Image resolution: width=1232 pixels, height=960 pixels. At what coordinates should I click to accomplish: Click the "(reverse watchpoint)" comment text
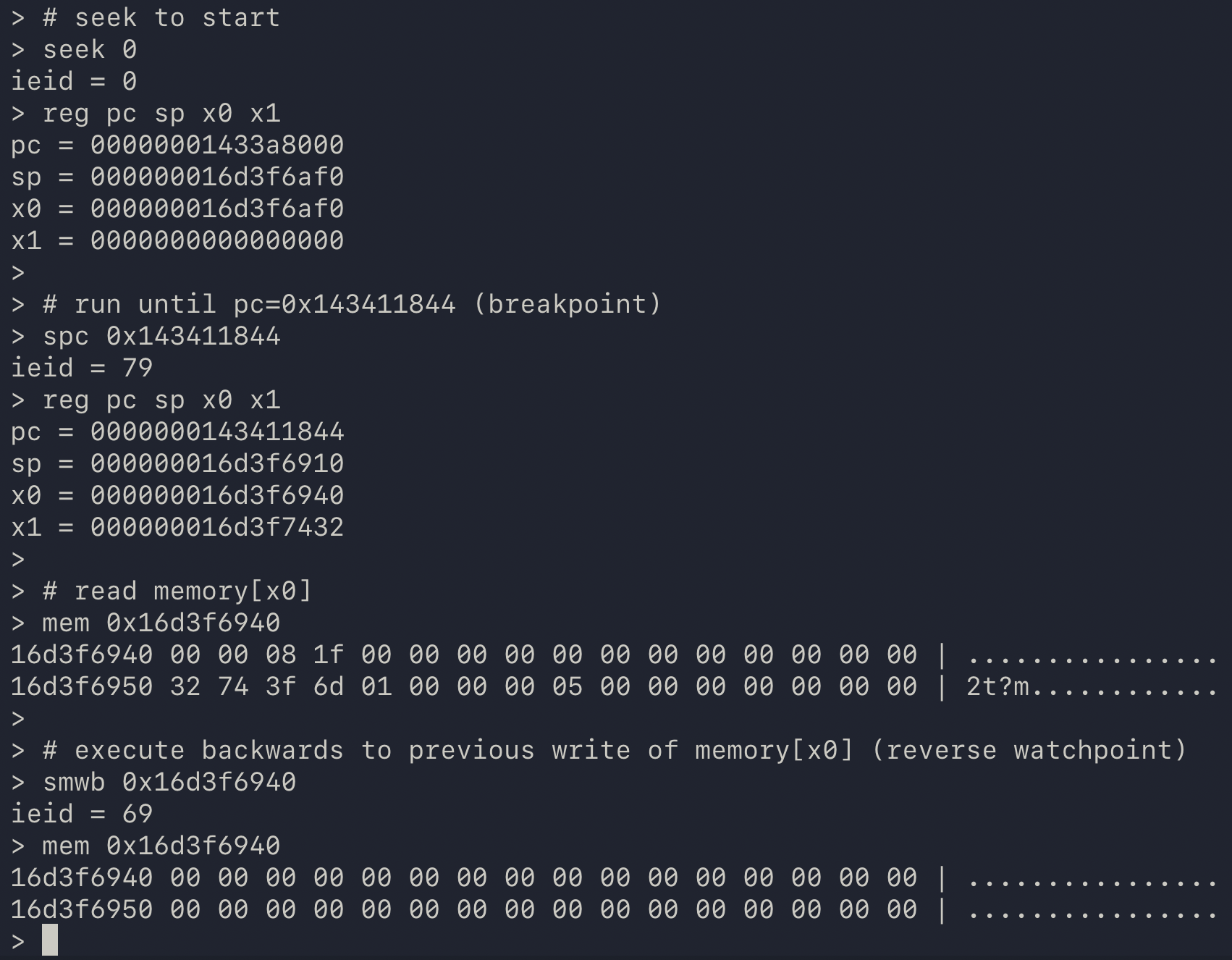[1029, 751]
